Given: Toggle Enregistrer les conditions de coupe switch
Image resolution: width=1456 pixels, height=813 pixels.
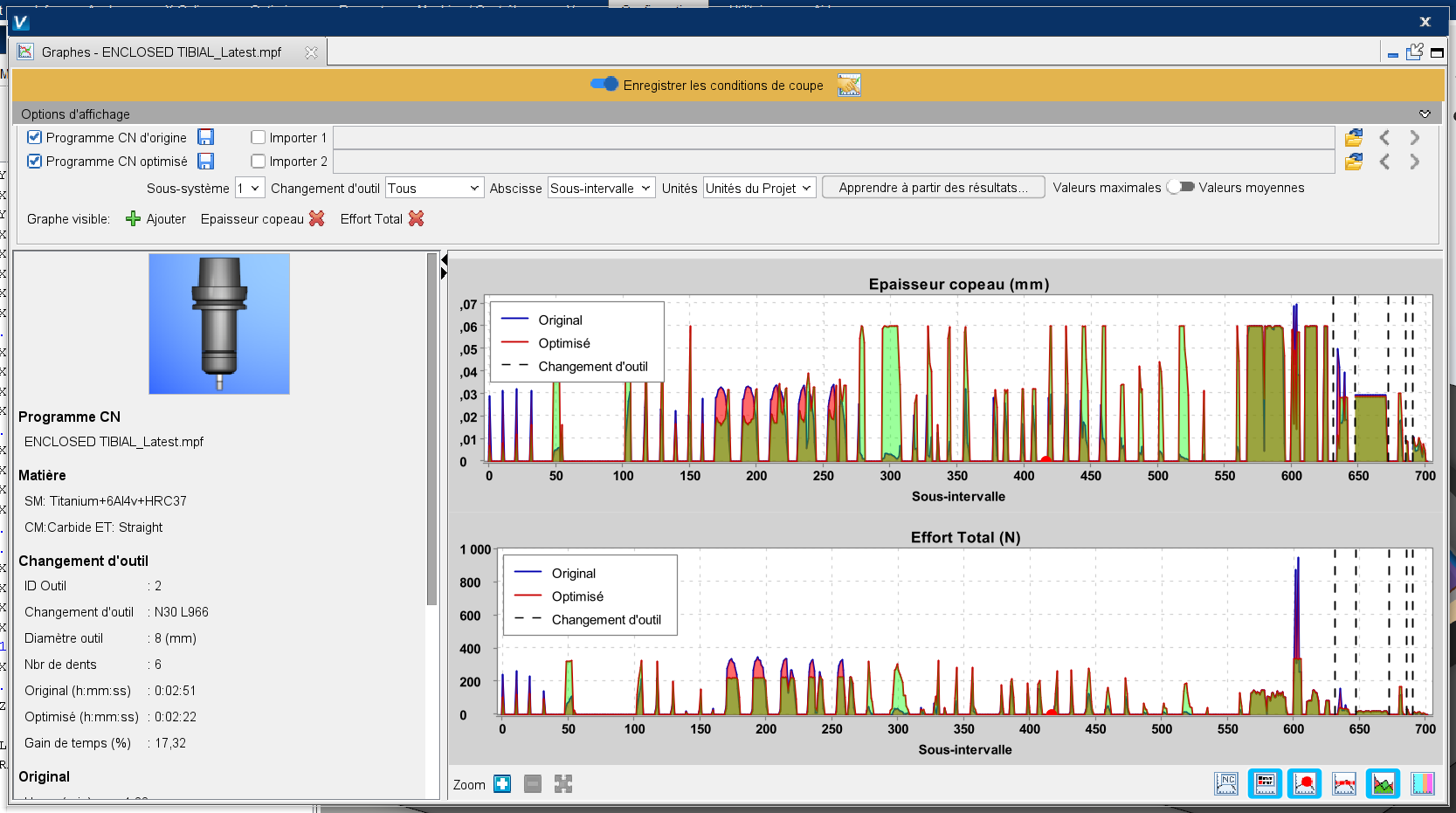Looking at the screenshot, I should tap(604, 85).
